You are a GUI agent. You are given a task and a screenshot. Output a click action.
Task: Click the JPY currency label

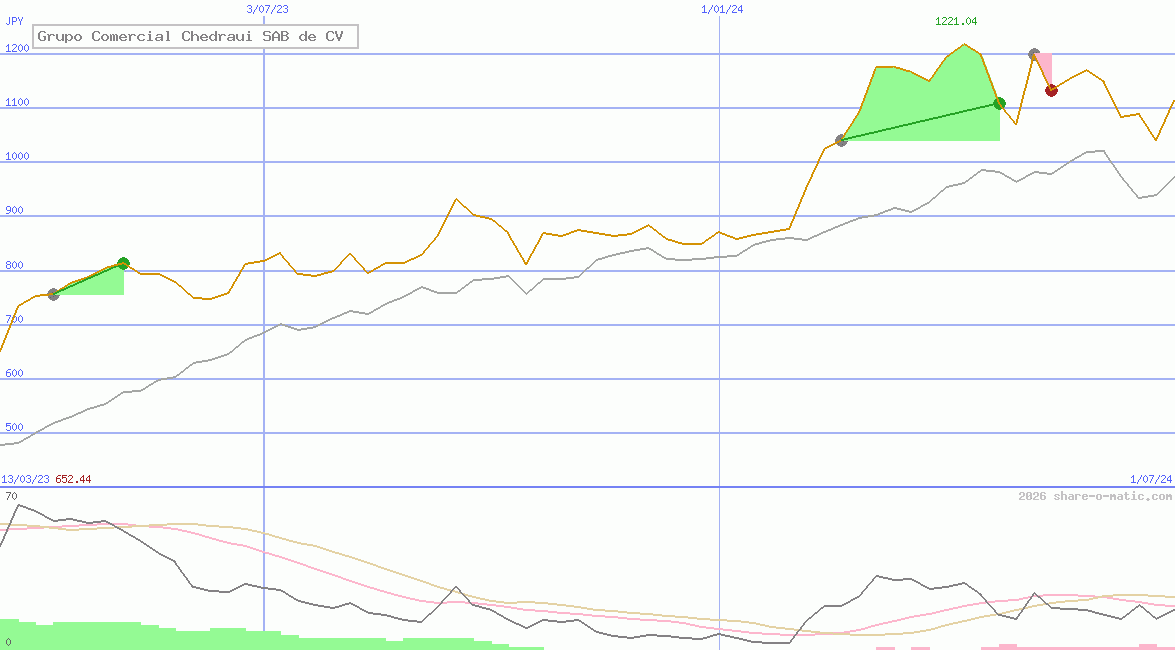point(14,20)
